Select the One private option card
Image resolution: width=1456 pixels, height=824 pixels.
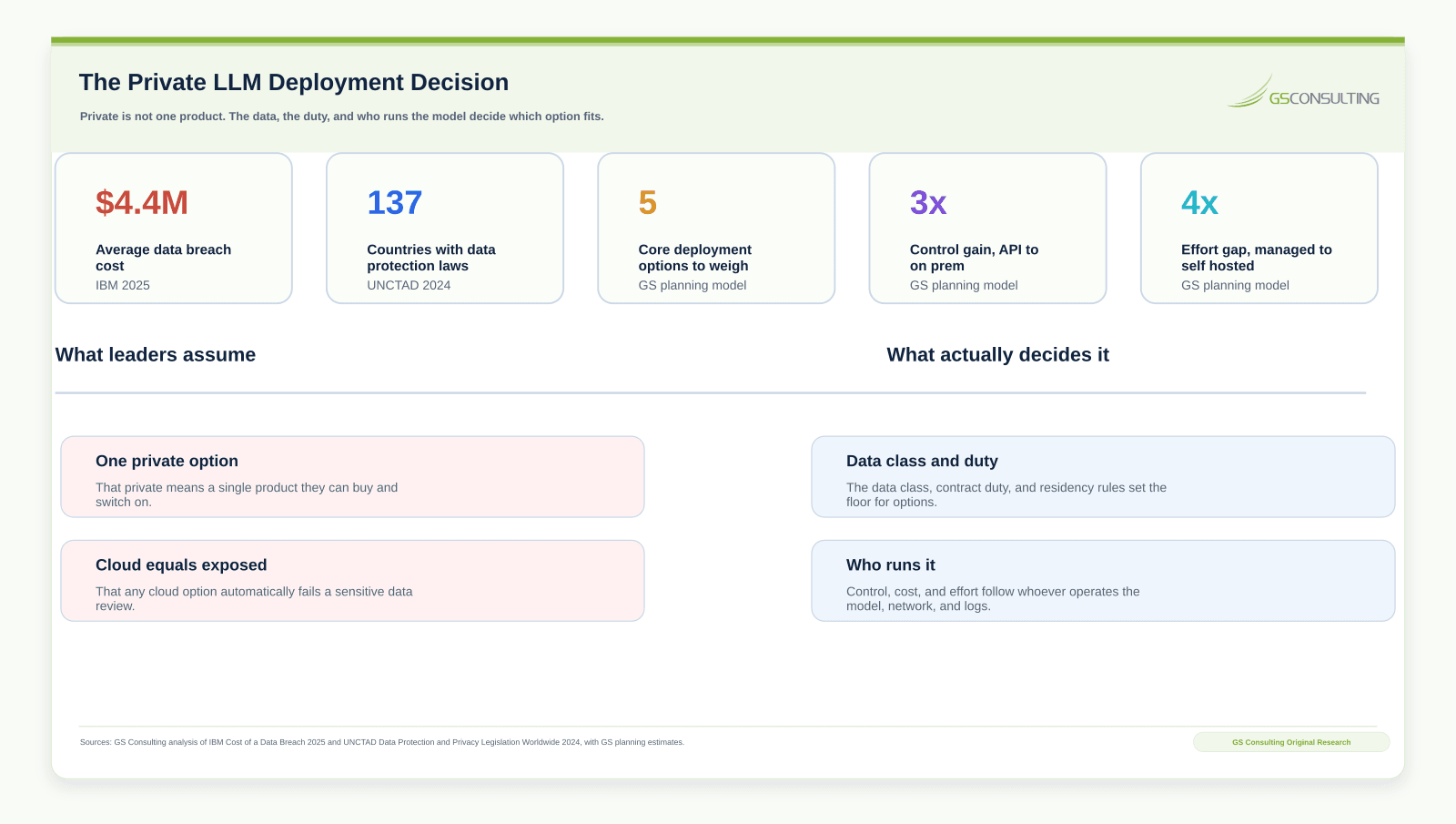click(353, 477)
